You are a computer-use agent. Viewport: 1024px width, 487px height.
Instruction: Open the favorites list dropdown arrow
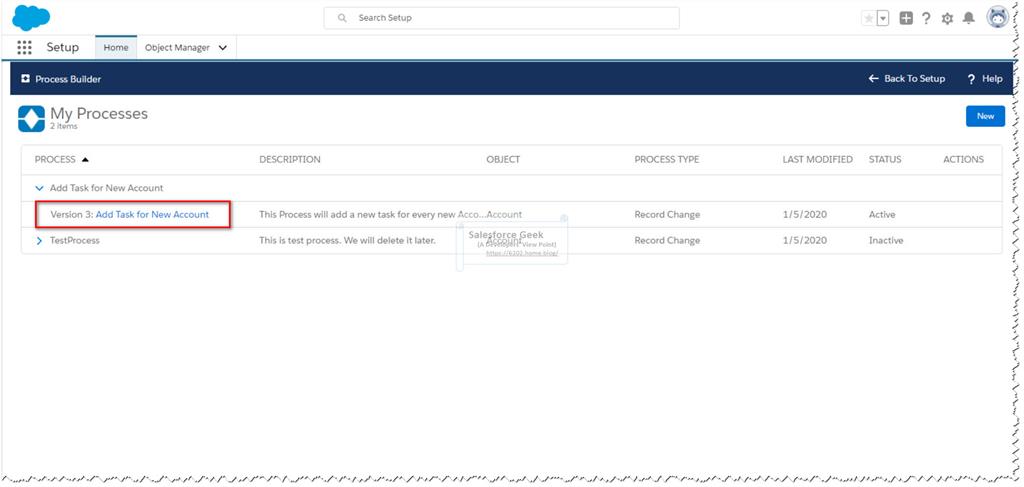click(x=883, y=18)
